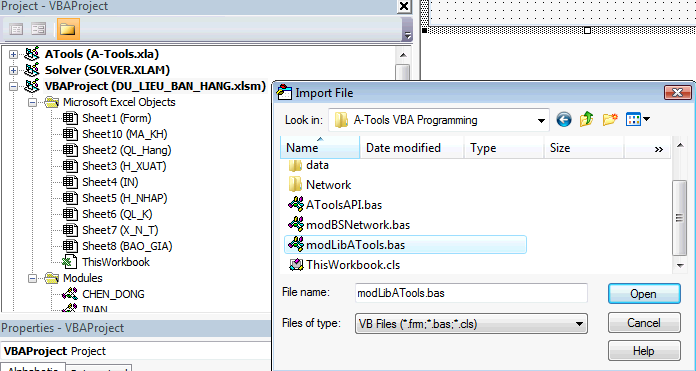
Task: Switch to Alphabetic tab in Properties
Action: pos(33,369)
